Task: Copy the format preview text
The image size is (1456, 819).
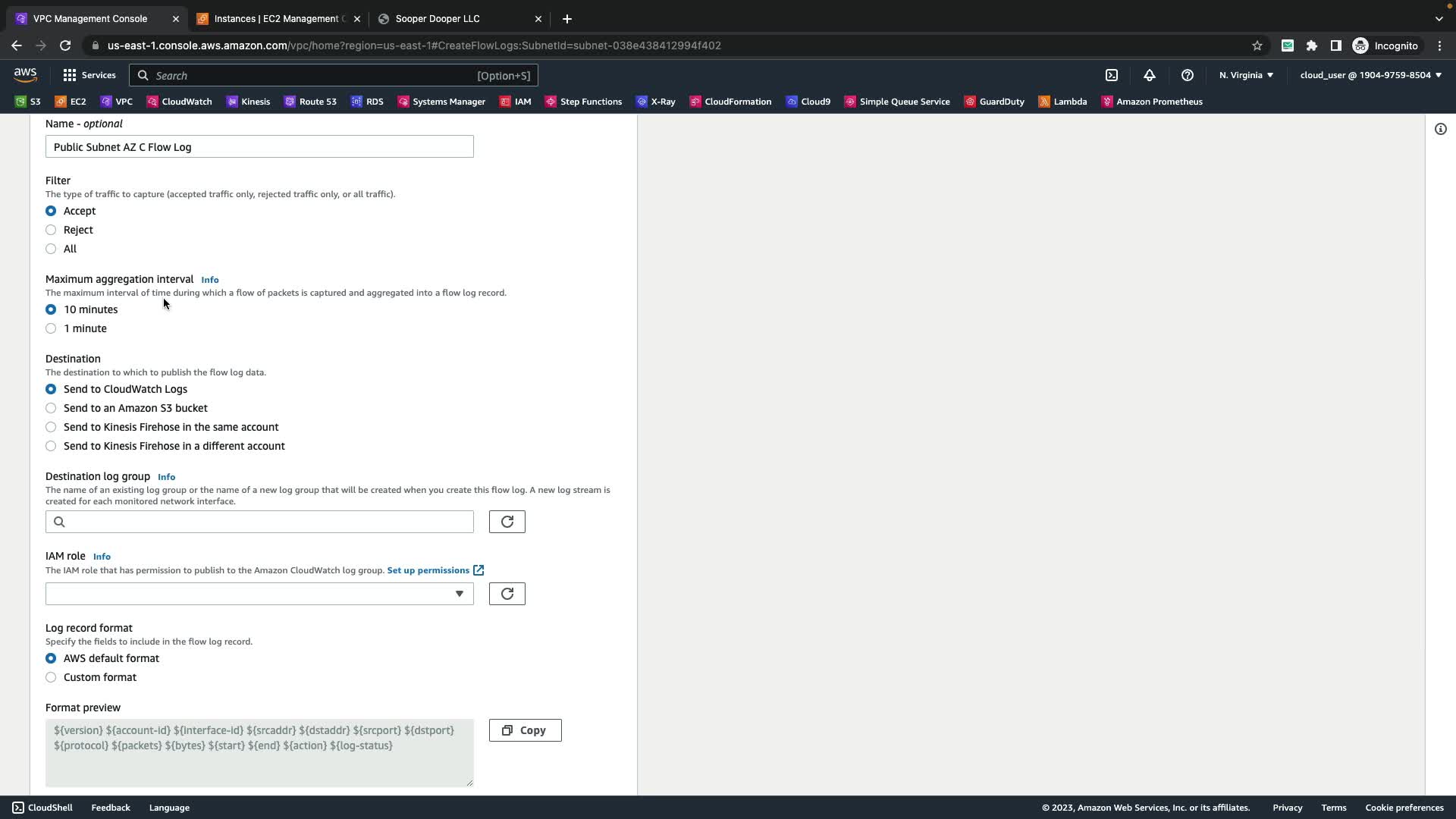Action: [x=525, y=730]
